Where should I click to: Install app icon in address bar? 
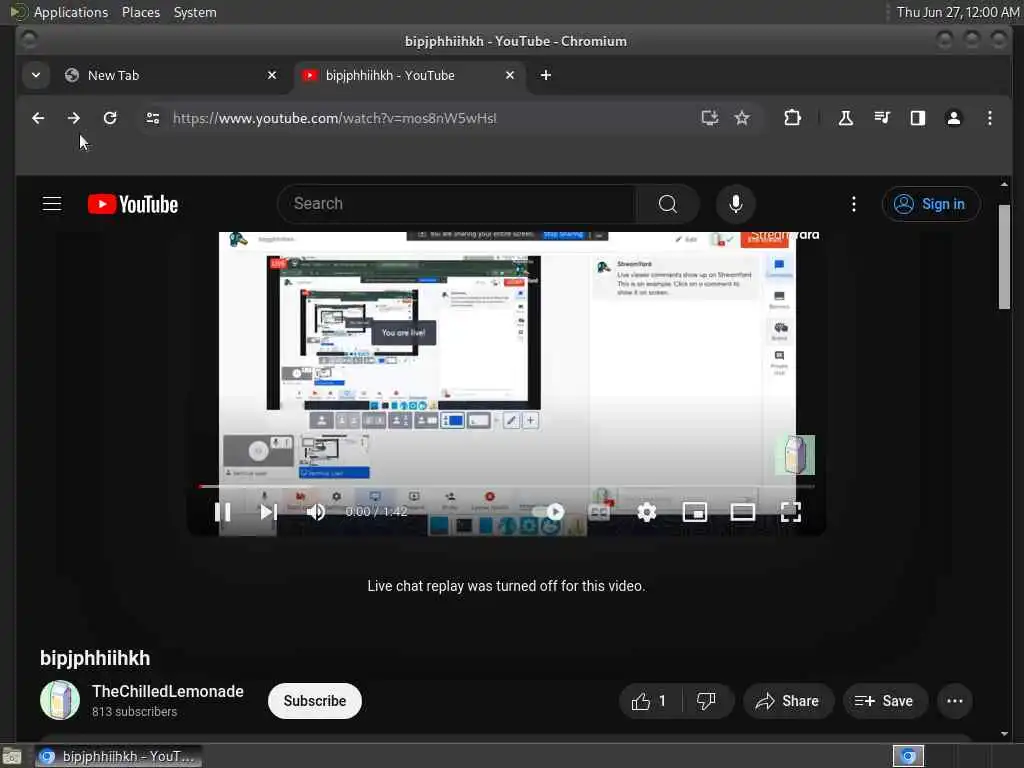710,118
